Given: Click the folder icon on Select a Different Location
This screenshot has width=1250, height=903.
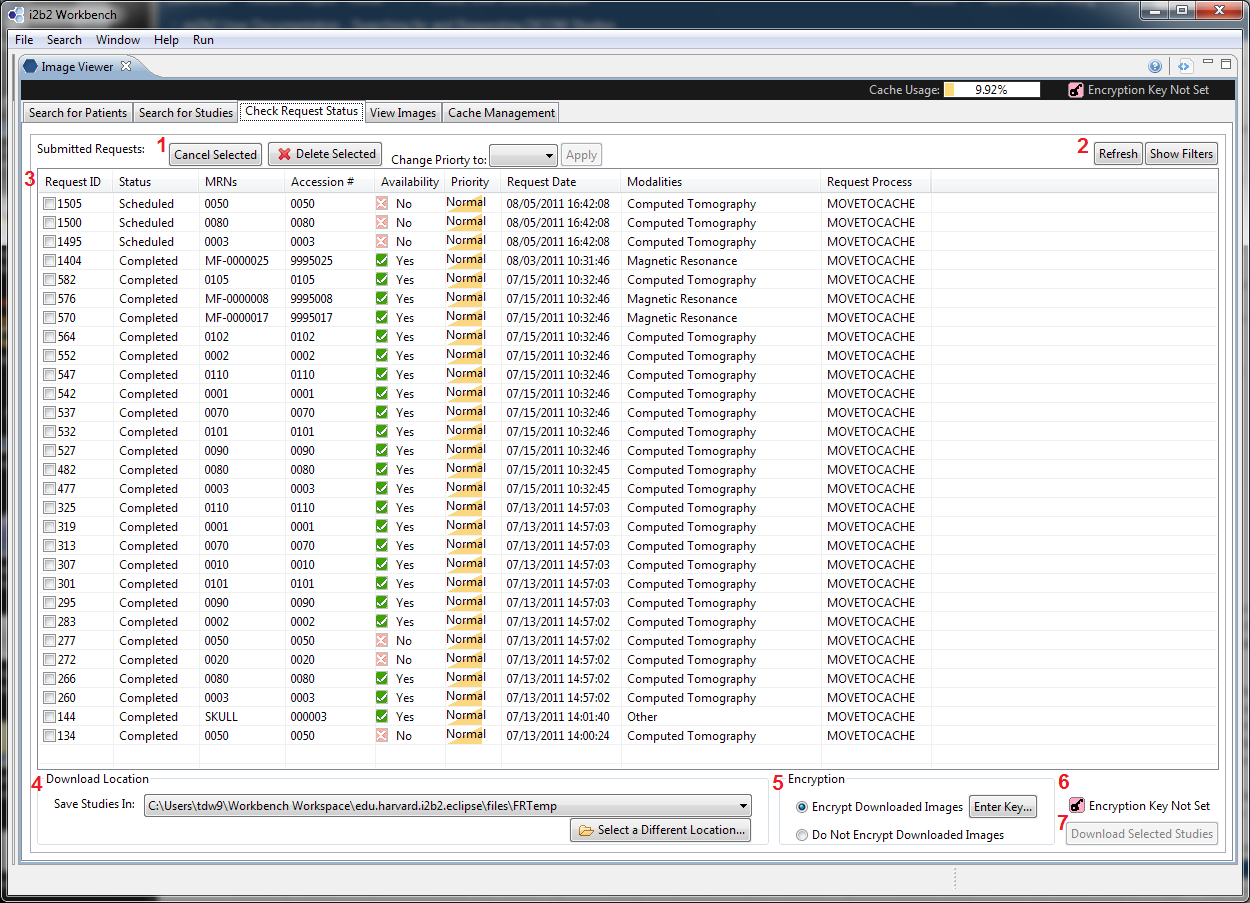Looking at the screenshot, I should point(586,830).
